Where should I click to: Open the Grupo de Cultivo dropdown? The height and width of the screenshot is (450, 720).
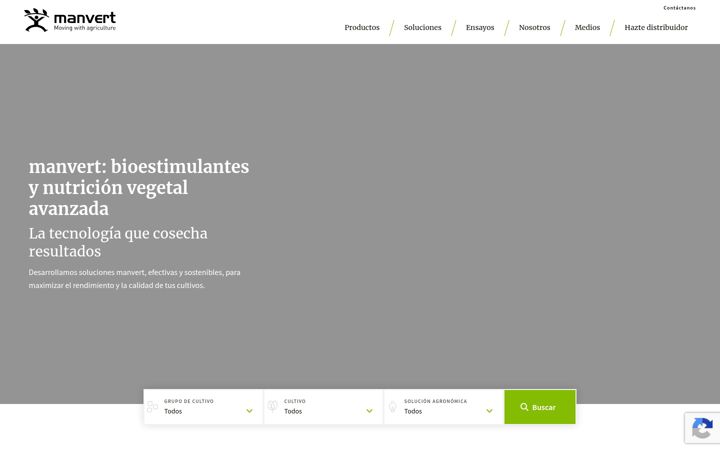pyautogui.click(x=203, y=407)
